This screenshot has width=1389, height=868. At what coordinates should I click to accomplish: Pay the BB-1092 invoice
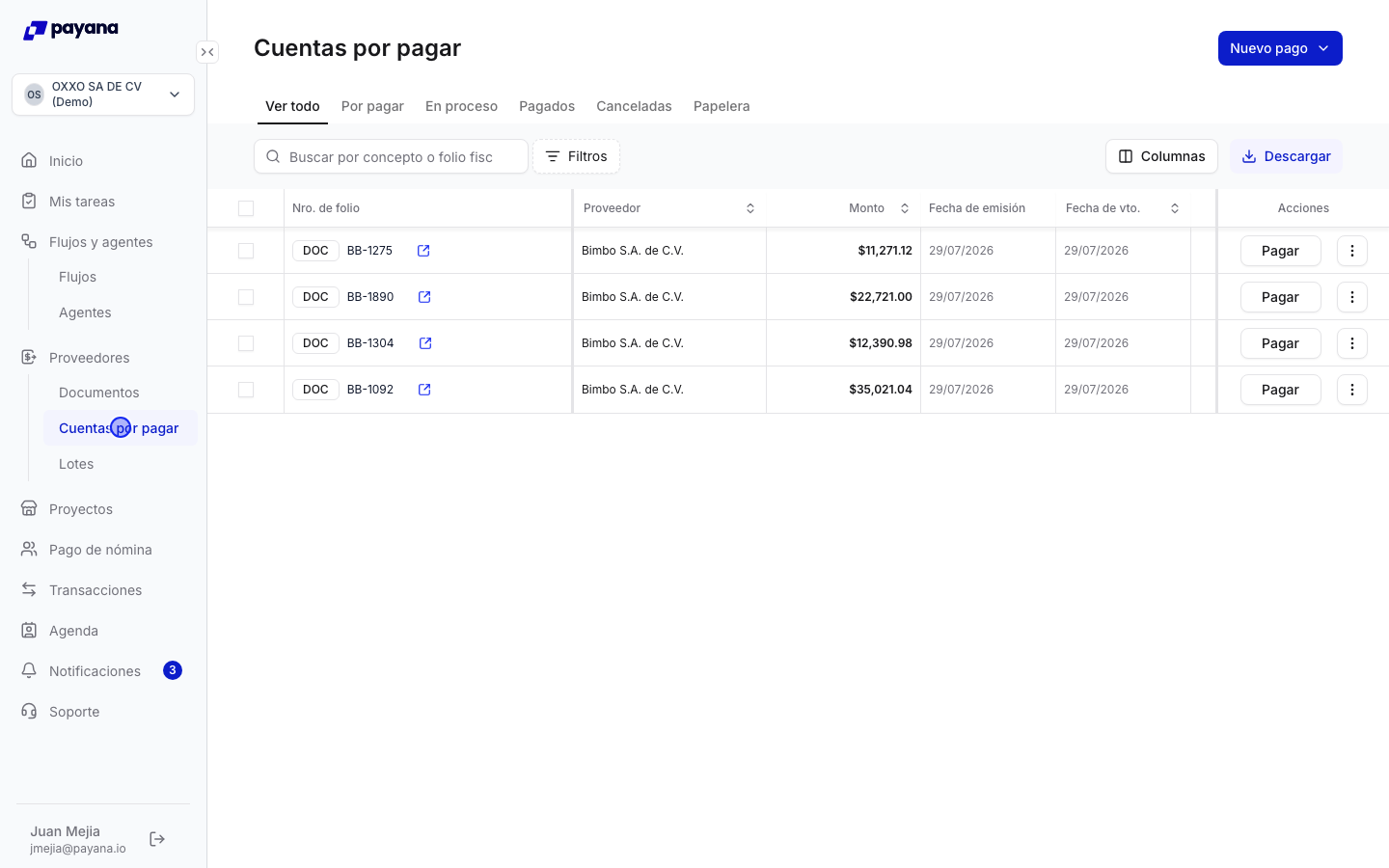tap(1280, 390)
